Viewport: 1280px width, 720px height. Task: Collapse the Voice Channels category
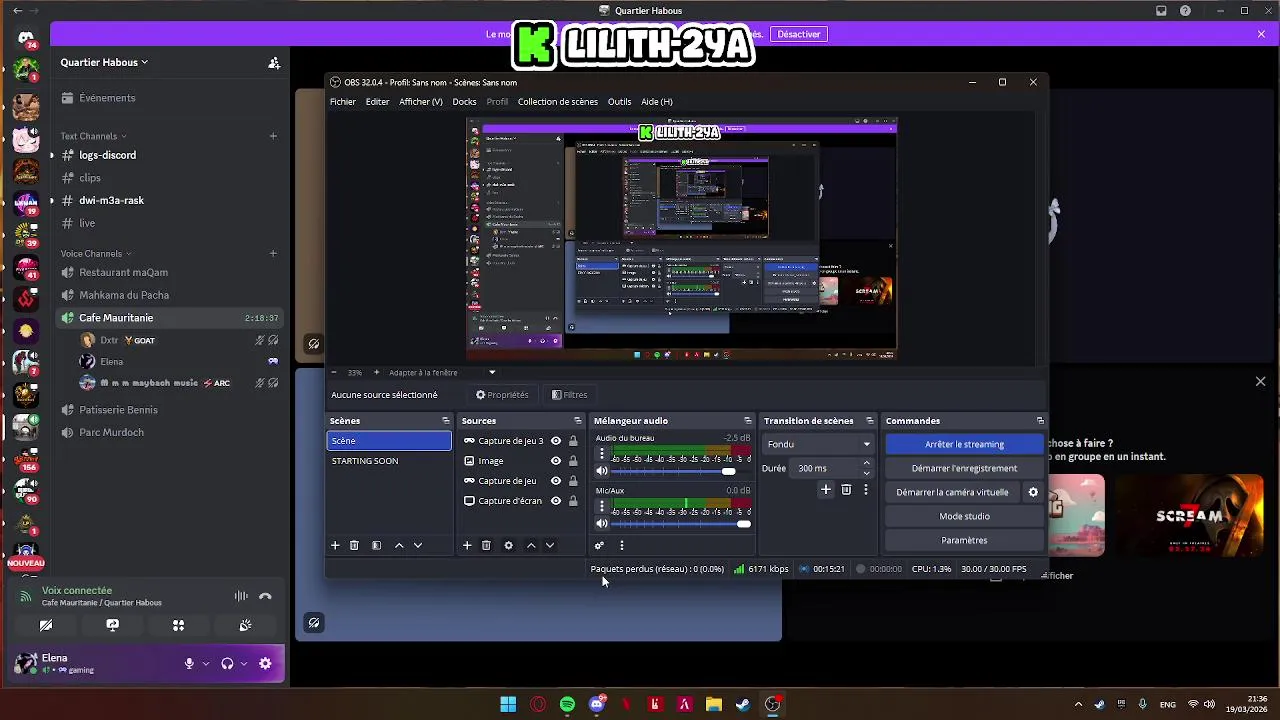(96, 253)
